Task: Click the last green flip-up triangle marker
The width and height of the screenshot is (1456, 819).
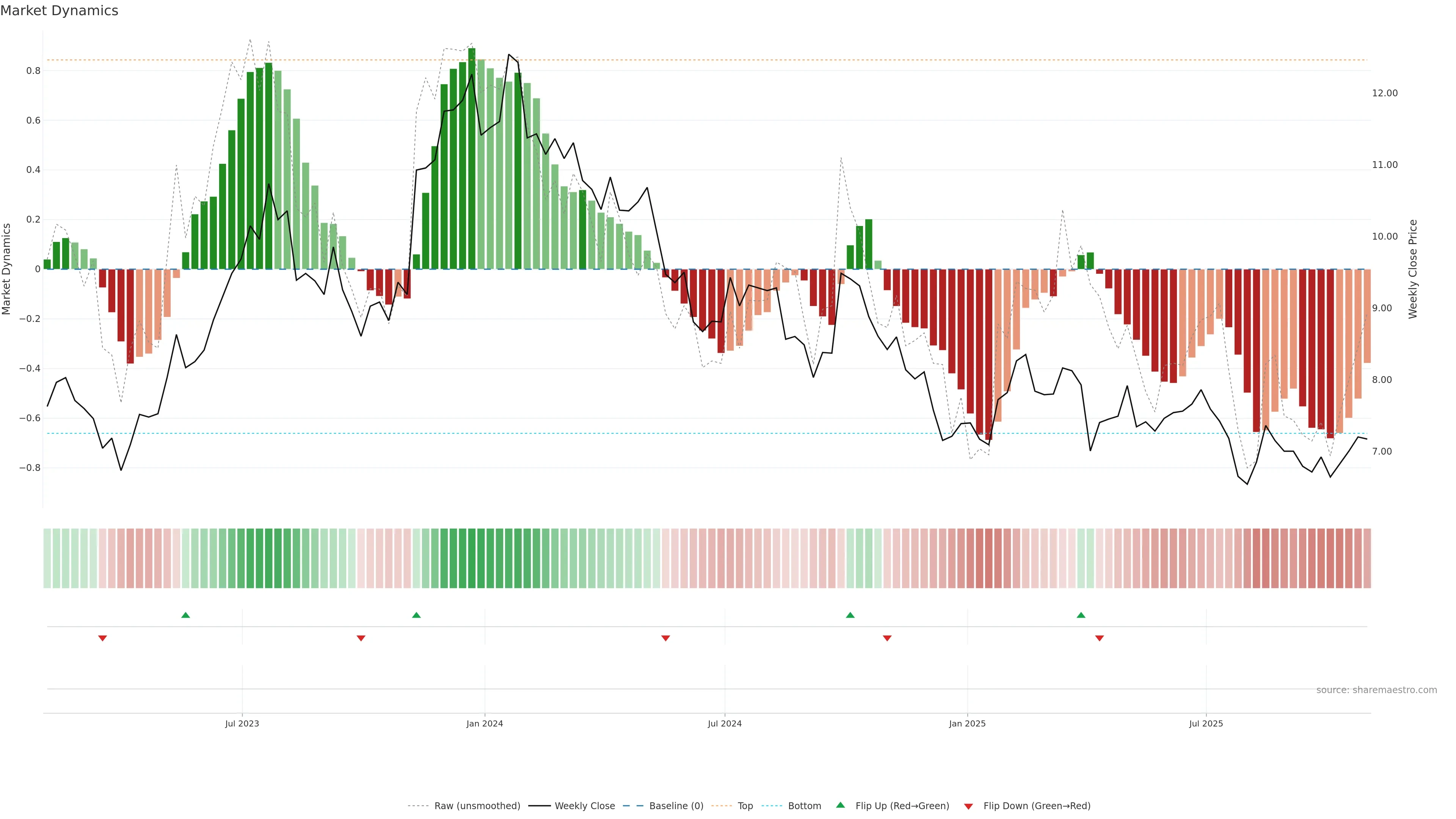Action: [1081, 615]
